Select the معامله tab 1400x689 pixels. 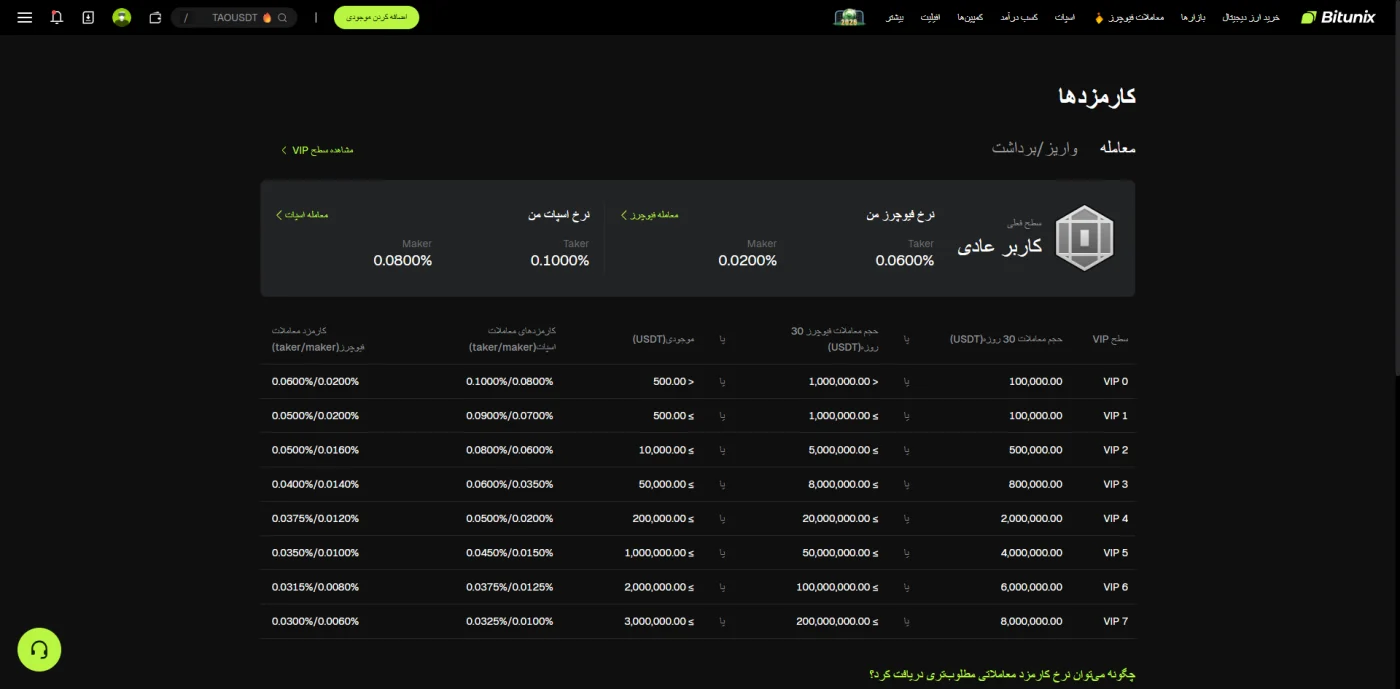tap(1117, 148)
